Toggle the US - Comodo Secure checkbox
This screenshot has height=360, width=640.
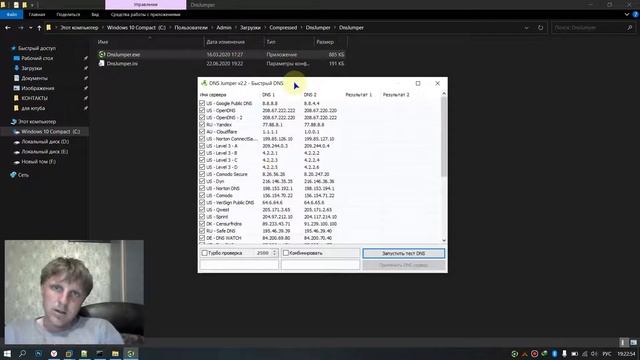pos(202,174)
